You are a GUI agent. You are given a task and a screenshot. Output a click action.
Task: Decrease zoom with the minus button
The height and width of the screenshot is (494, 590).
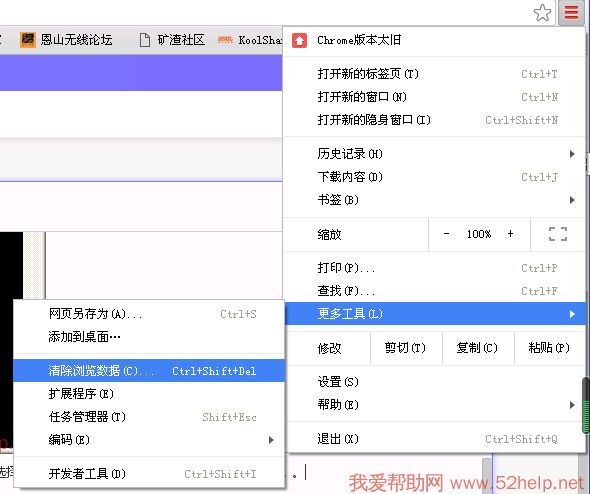pos(446,234)
